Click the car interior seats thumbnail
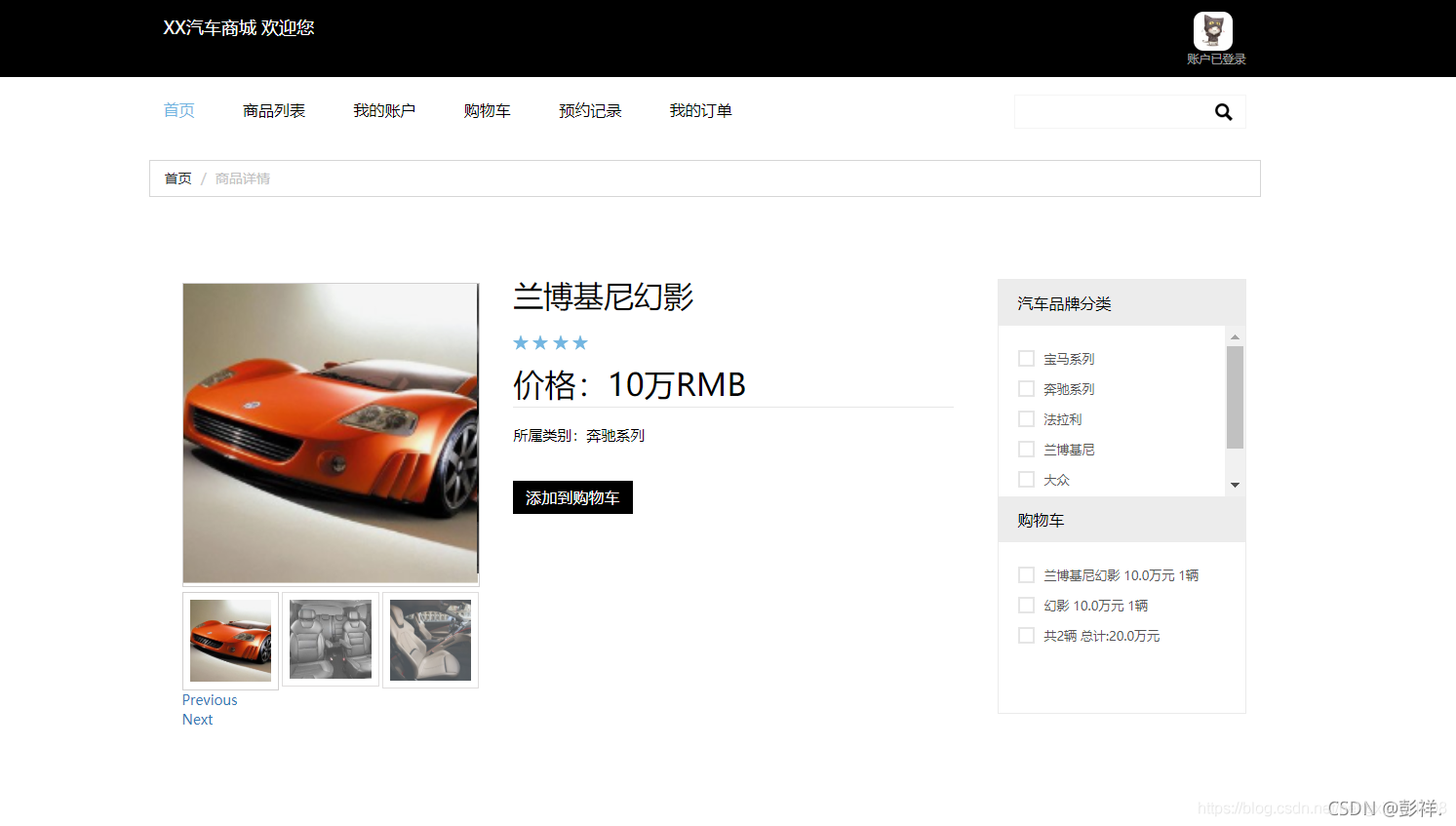 click(x=330, y=639)
